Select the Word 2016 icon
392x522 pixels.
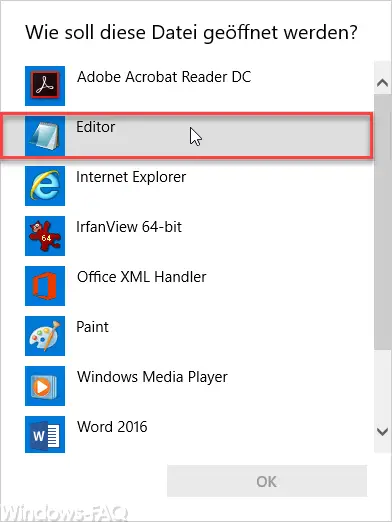pos(45,435)
